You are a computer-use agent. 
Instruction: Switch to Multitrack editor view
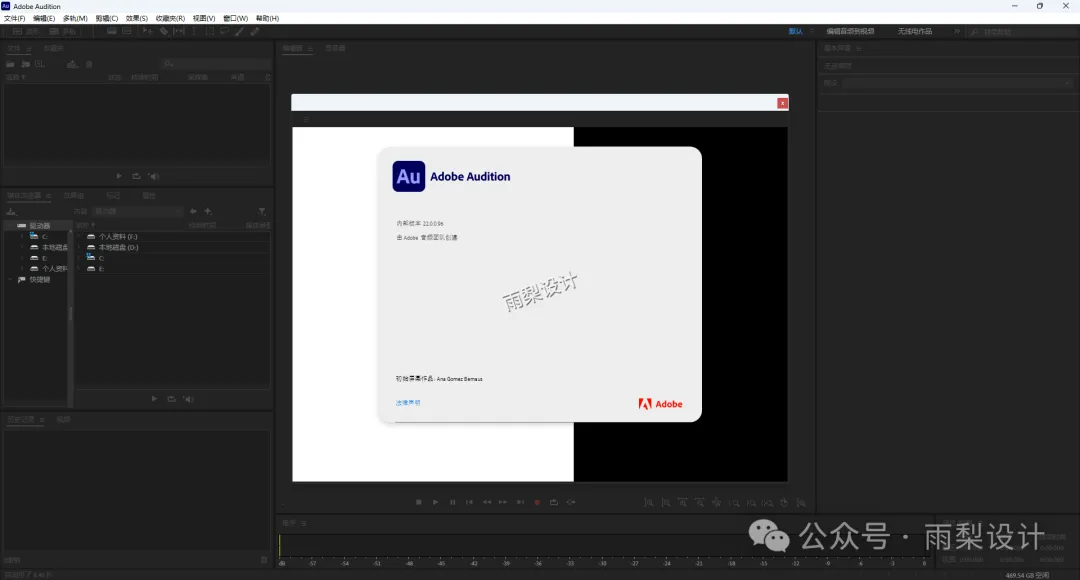[x=63, y=32]
